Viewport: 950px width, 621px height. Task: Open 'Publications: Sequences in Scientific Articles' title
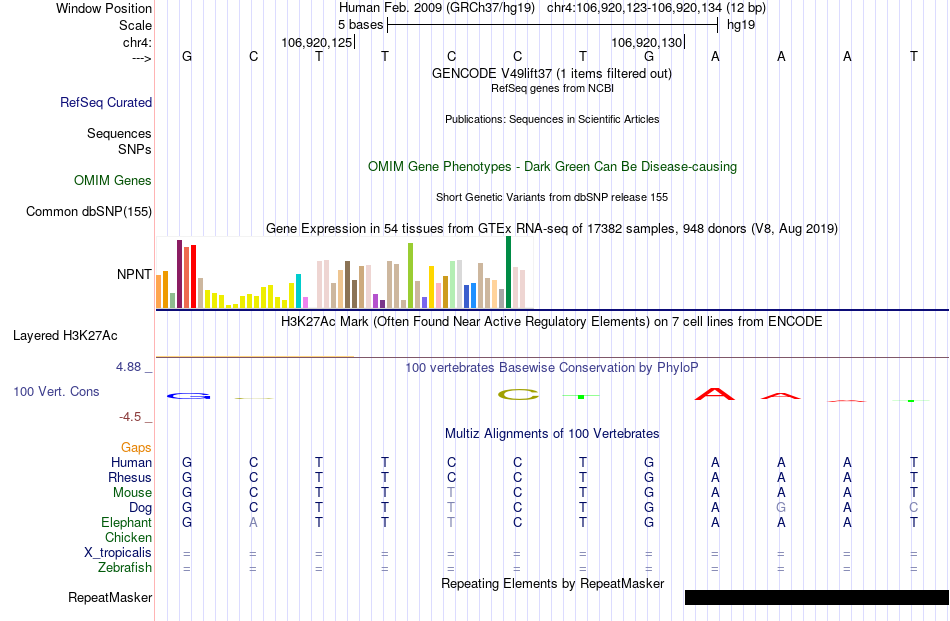(x=552, y=119)
